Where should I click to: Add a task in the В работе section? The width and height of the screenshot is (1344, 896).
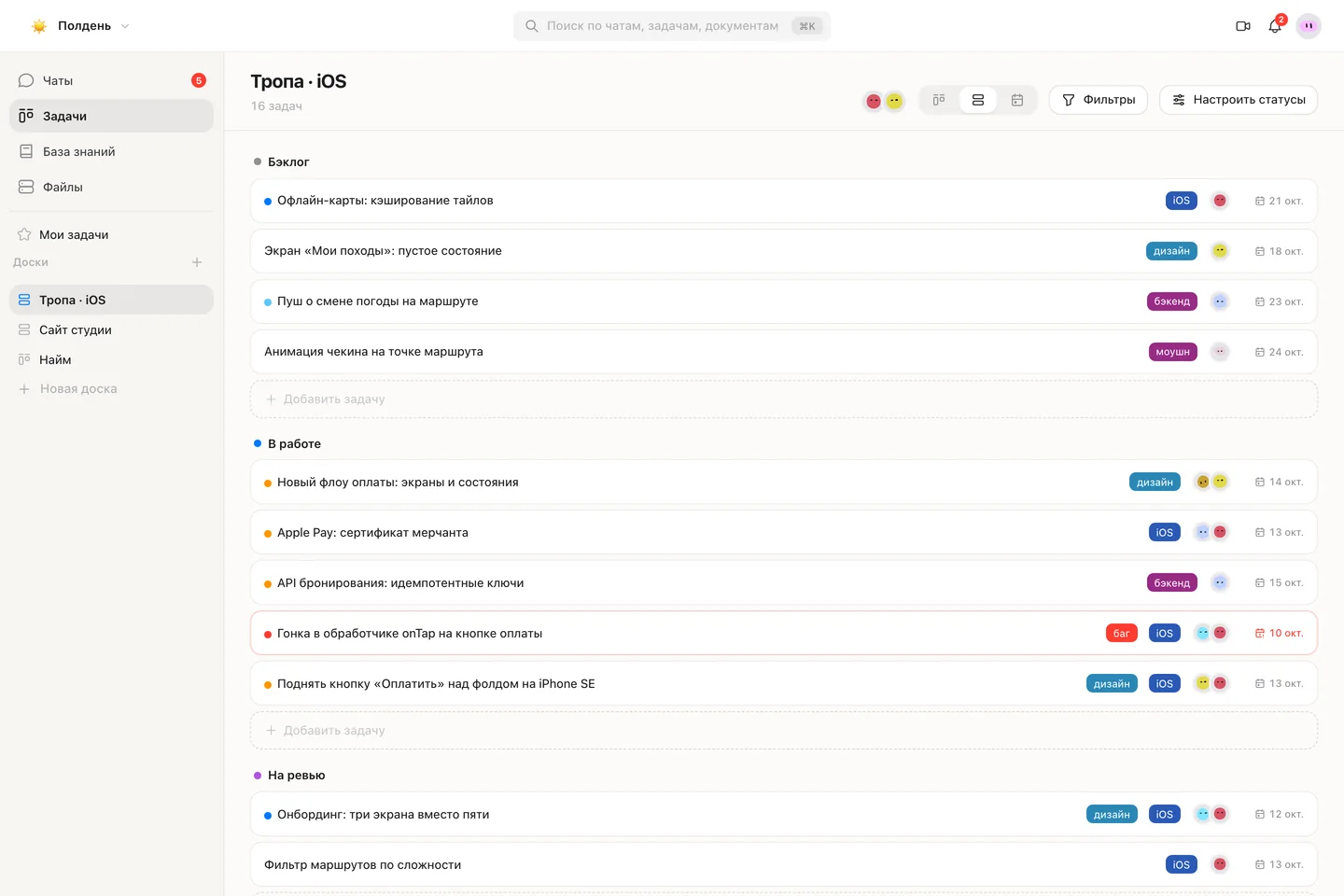(x=784, y=730)
